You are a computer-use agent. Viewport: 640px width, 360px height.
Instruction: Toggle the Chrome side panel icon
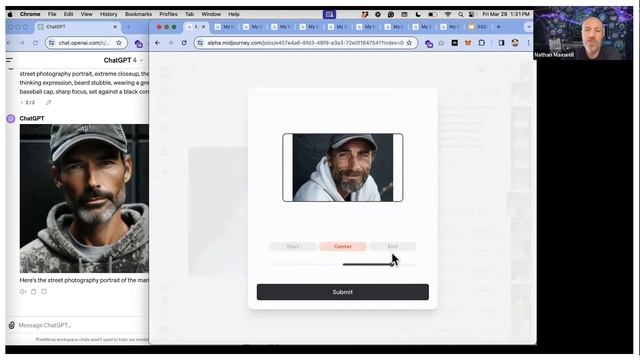coord(501,43)
